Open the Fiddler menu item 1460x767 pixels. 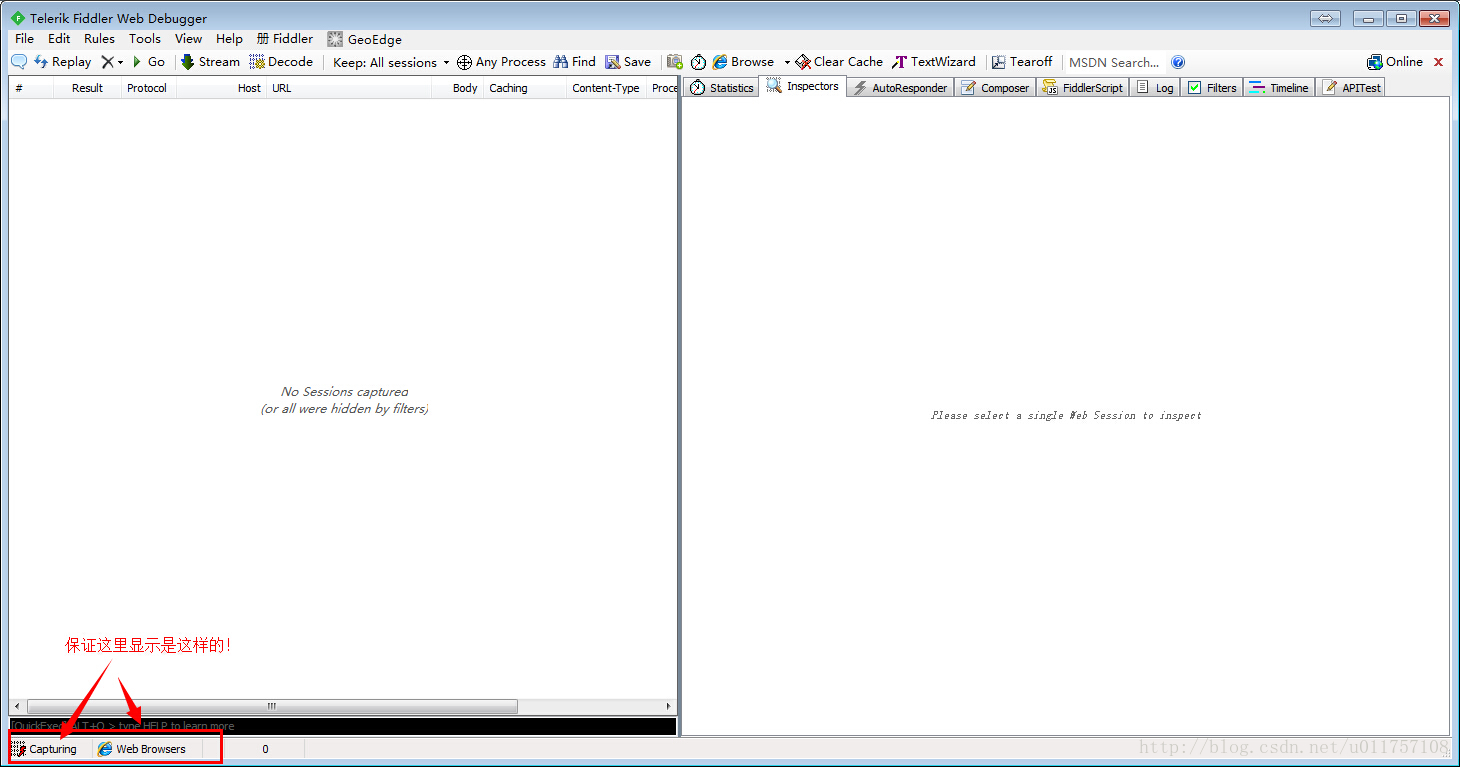(284, 39)
